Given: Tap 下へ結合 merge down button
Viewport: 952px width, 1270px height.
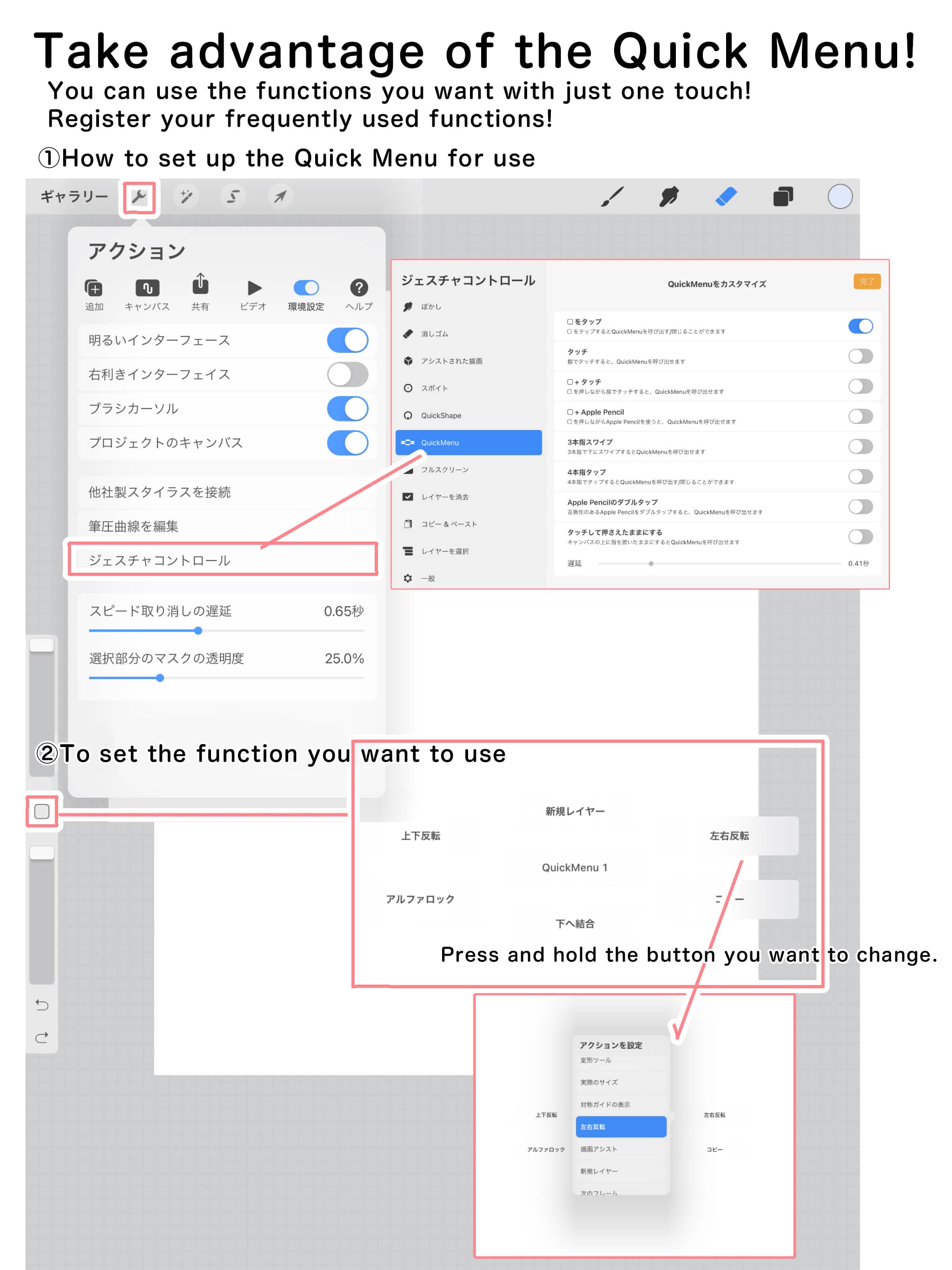Looking at the screenshot, I should [575, 924].
